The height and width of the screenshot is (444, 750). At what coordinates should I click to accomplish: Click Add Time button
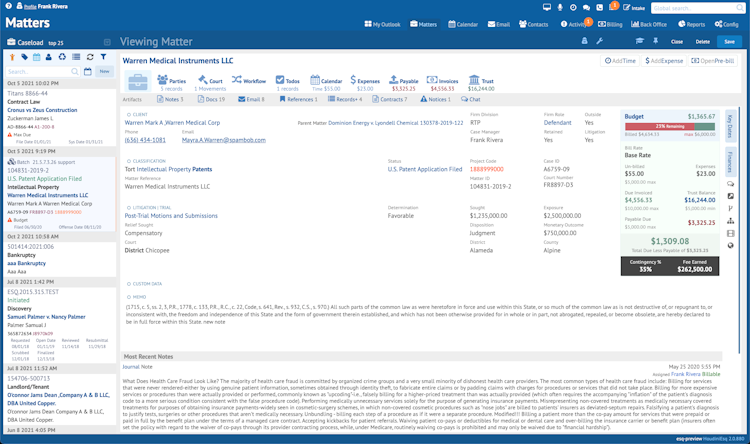(x=620, y=61)
